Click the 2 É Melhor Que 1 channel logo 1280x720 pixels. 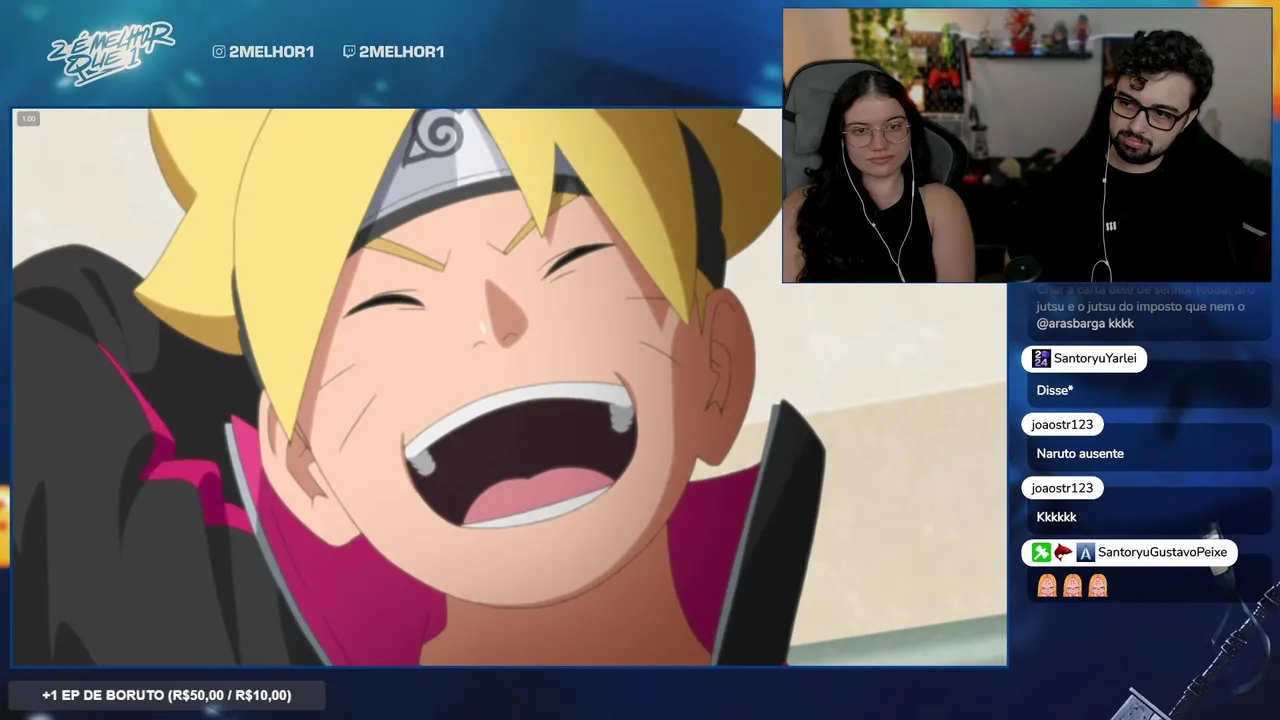[x=111, y=52]
